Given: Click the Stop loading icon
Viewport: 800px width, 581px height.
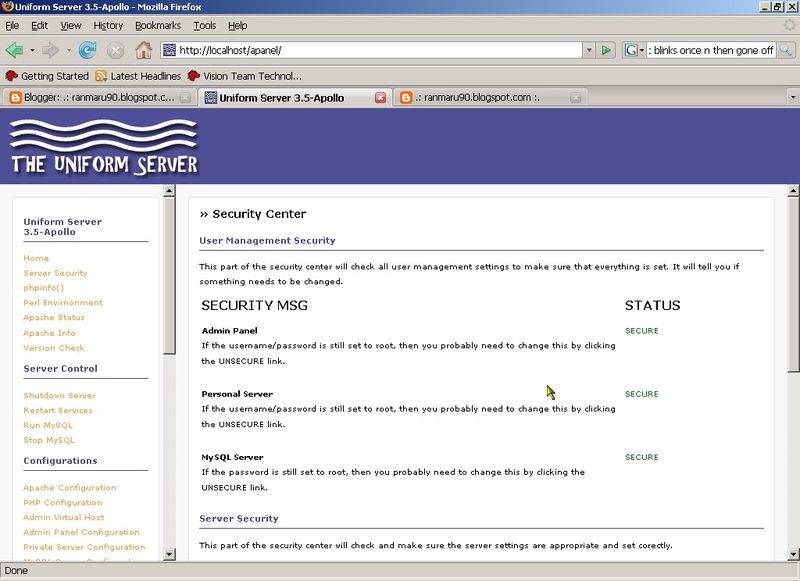Looking at the screenshot, I should click(x=115, y=50).
